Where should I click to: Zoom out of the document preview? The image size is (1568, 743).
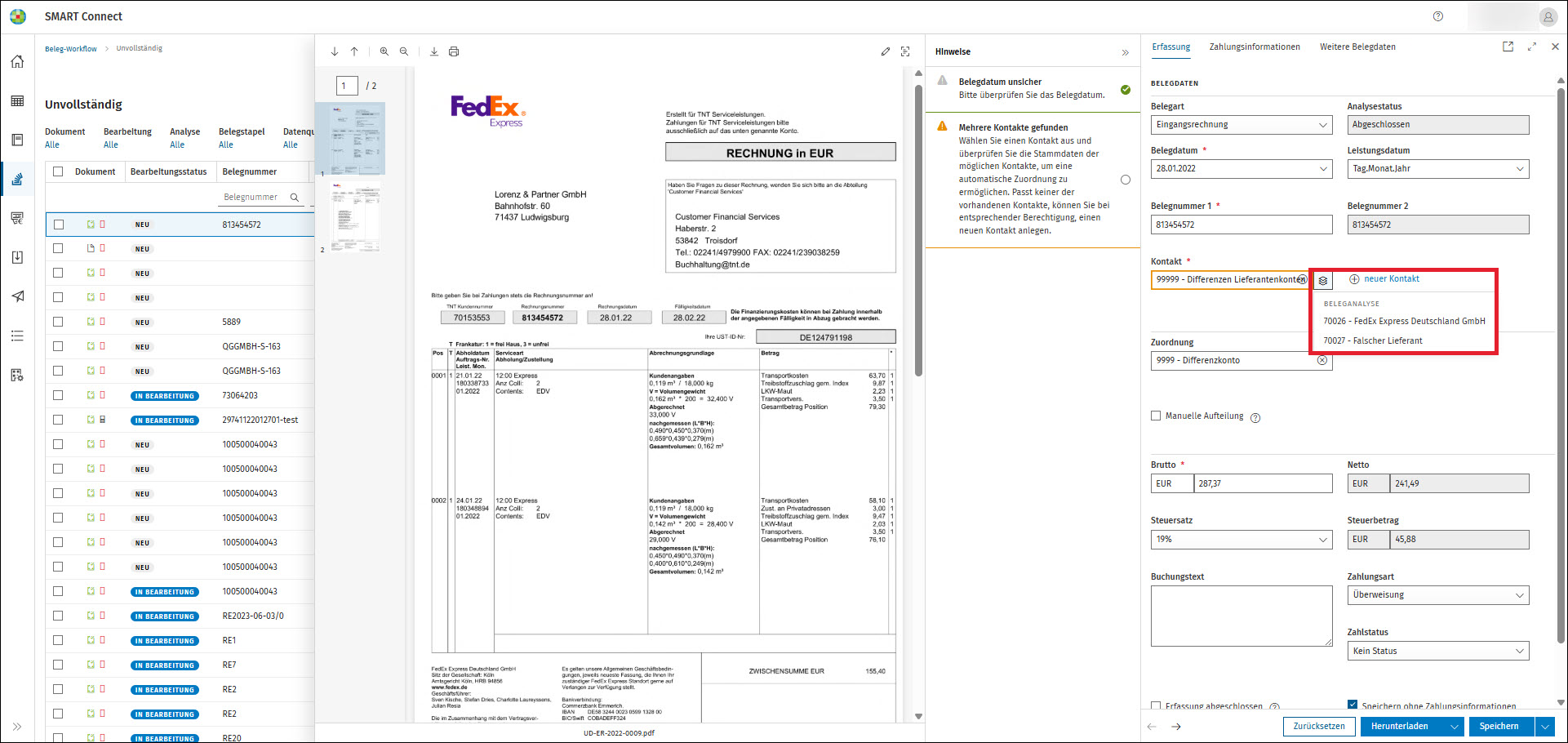point(404,51)
